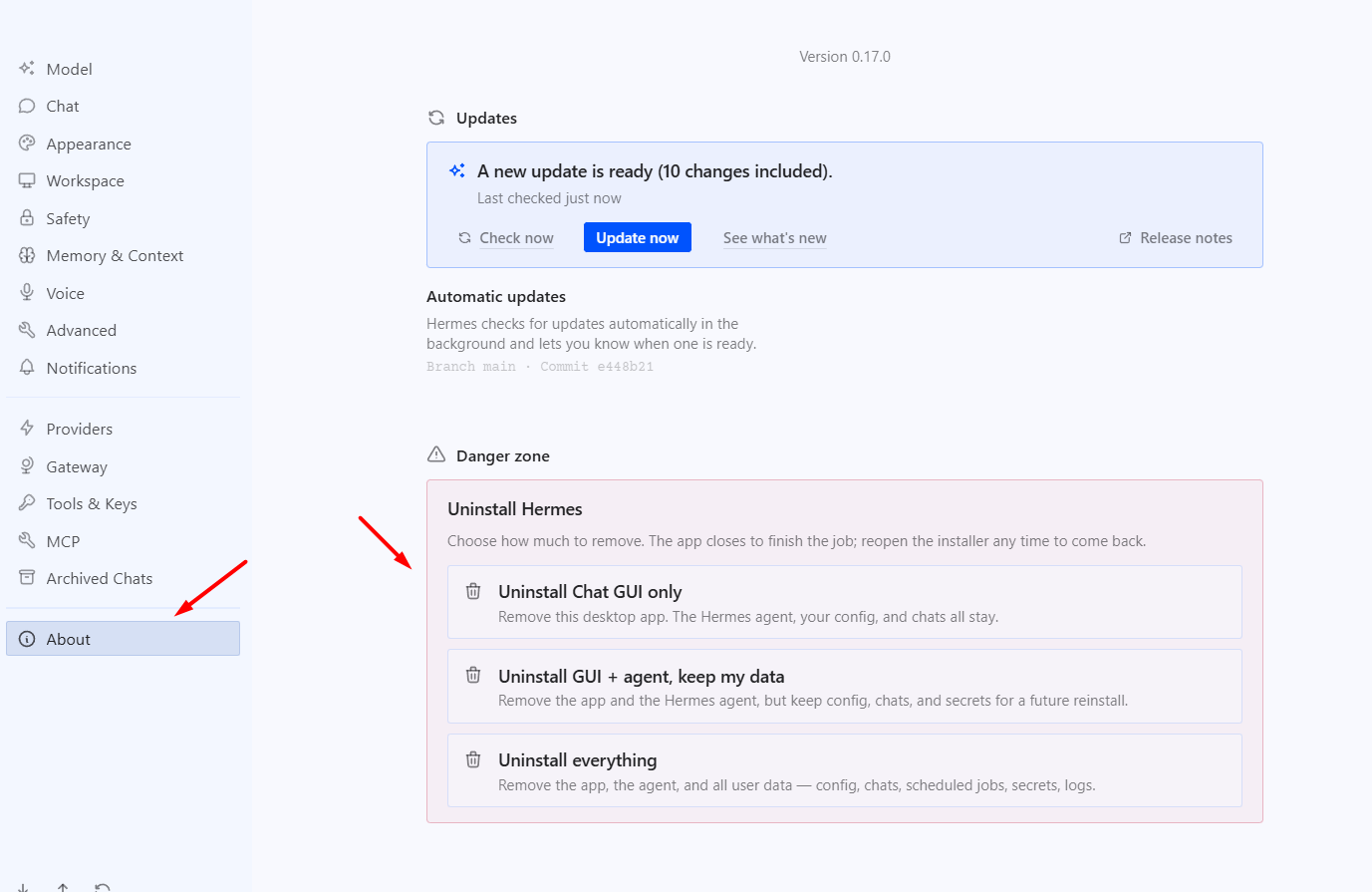Open Notifications via the bell icon
This screenshot has width=1372, height=892.
tap(27, 368)
